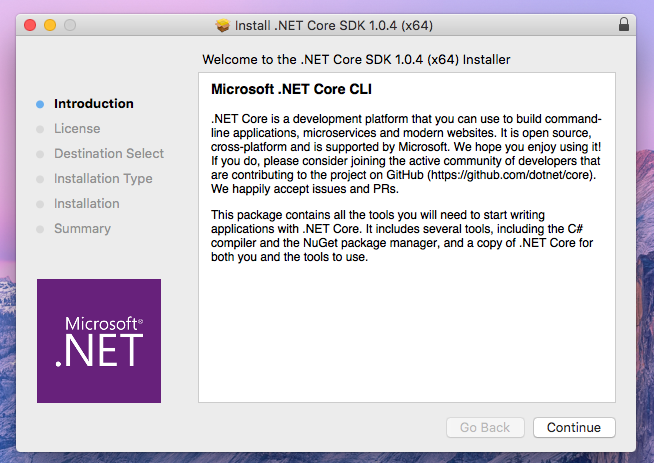Select the Summary step in sidebar
Viewport: 654px width, 463px height.
click(x=82, y=229)
